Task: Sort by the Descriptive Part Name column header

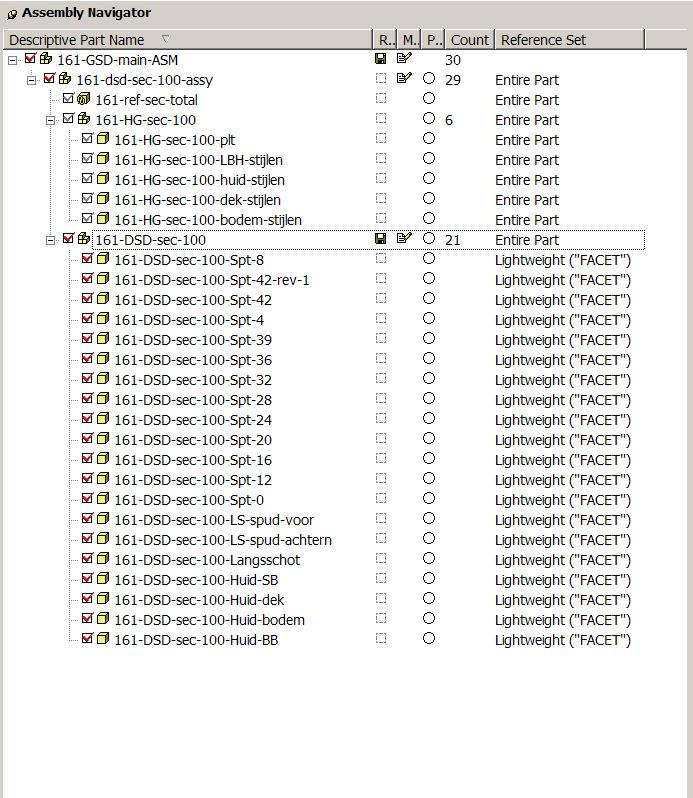Action: [x=188, y=40]
